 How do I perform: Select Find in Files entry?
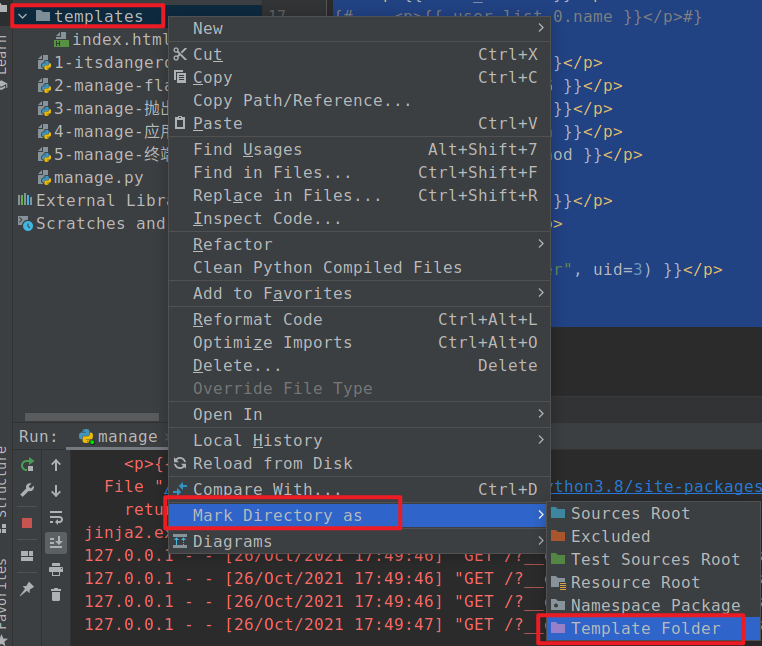pyautogui.click(x=359, y=173)
